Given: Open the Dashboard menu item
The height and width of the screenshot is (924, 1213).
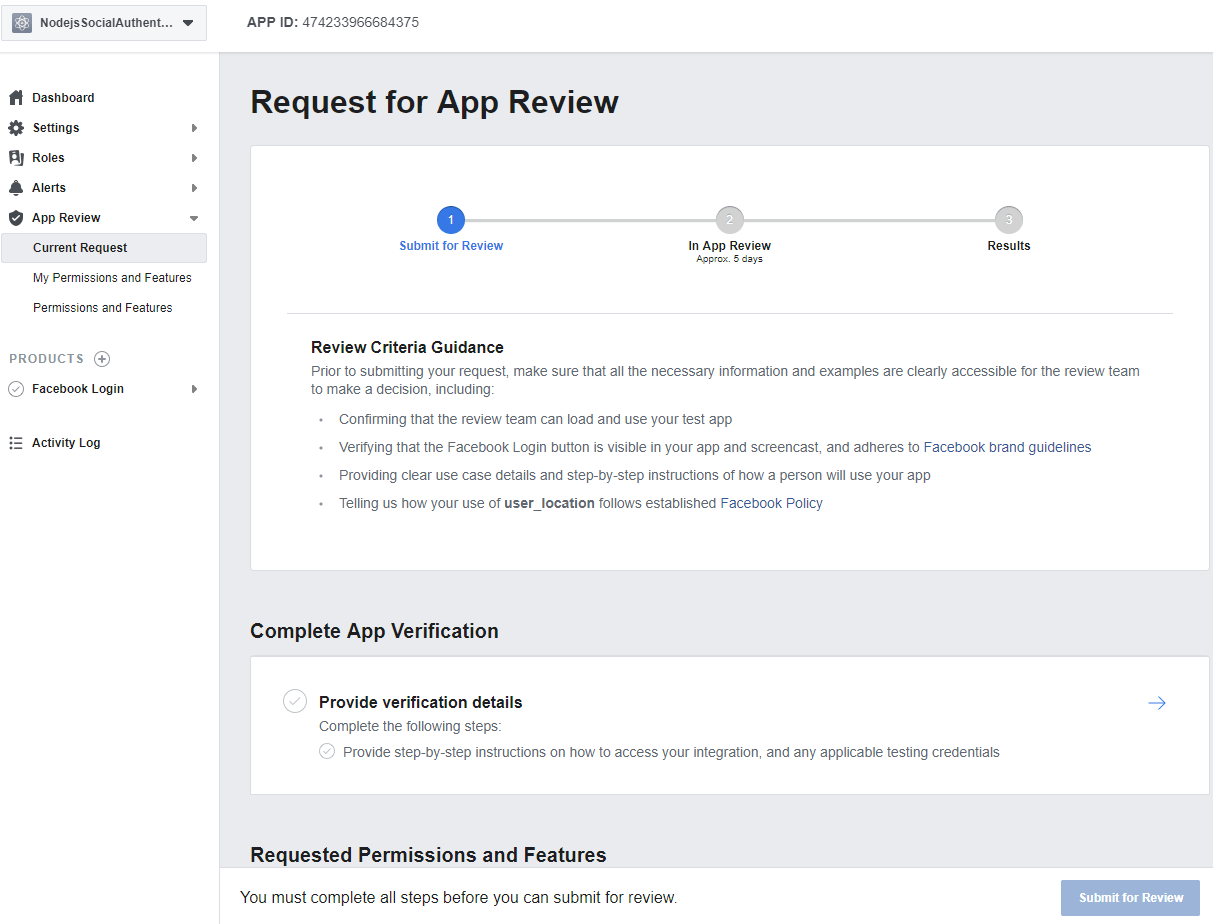Looking at the screenshot, I should [63, 98].
